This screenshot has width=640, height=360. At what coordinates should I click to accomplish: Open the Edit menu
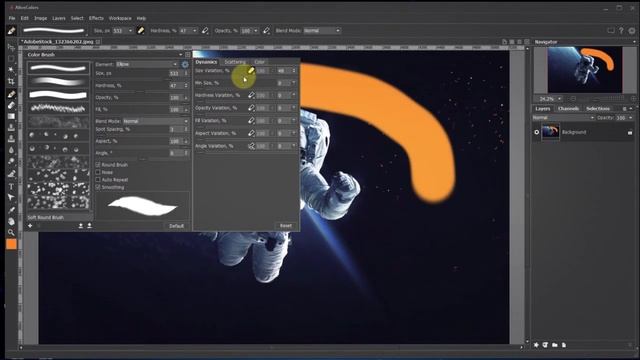tap(24, 18)
